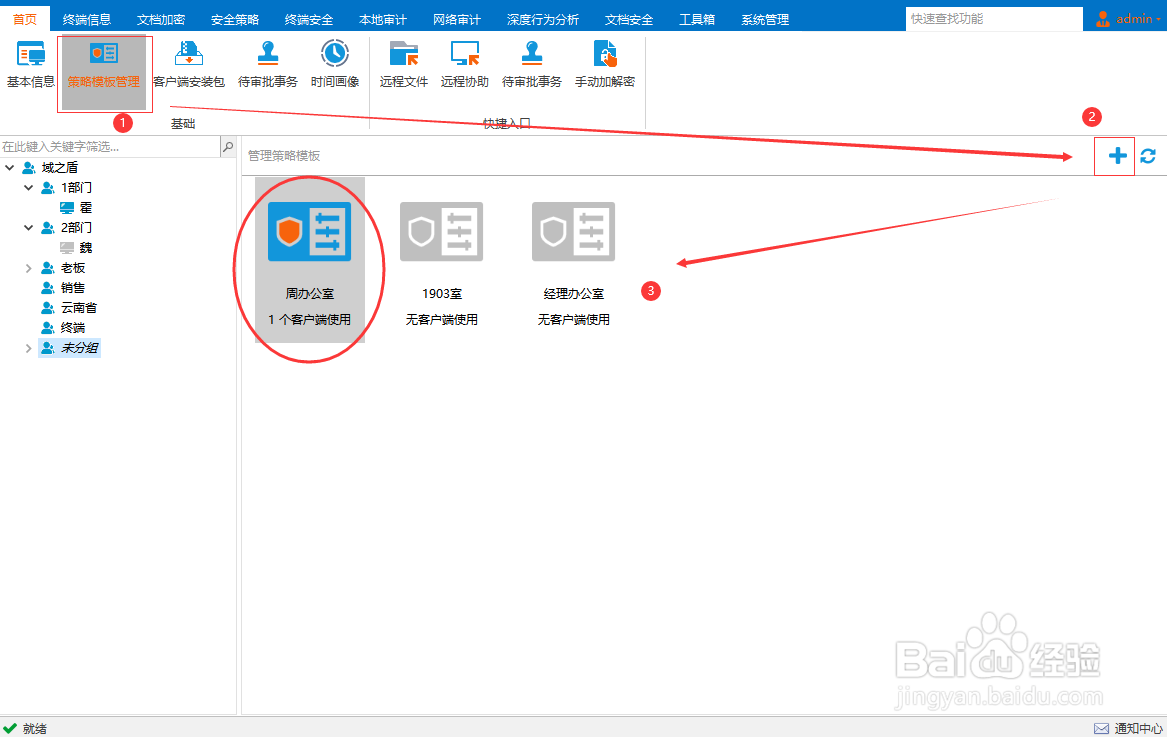Collapse the 域之盾 root node
This screenshot has width=1167, height=737.
10,168
